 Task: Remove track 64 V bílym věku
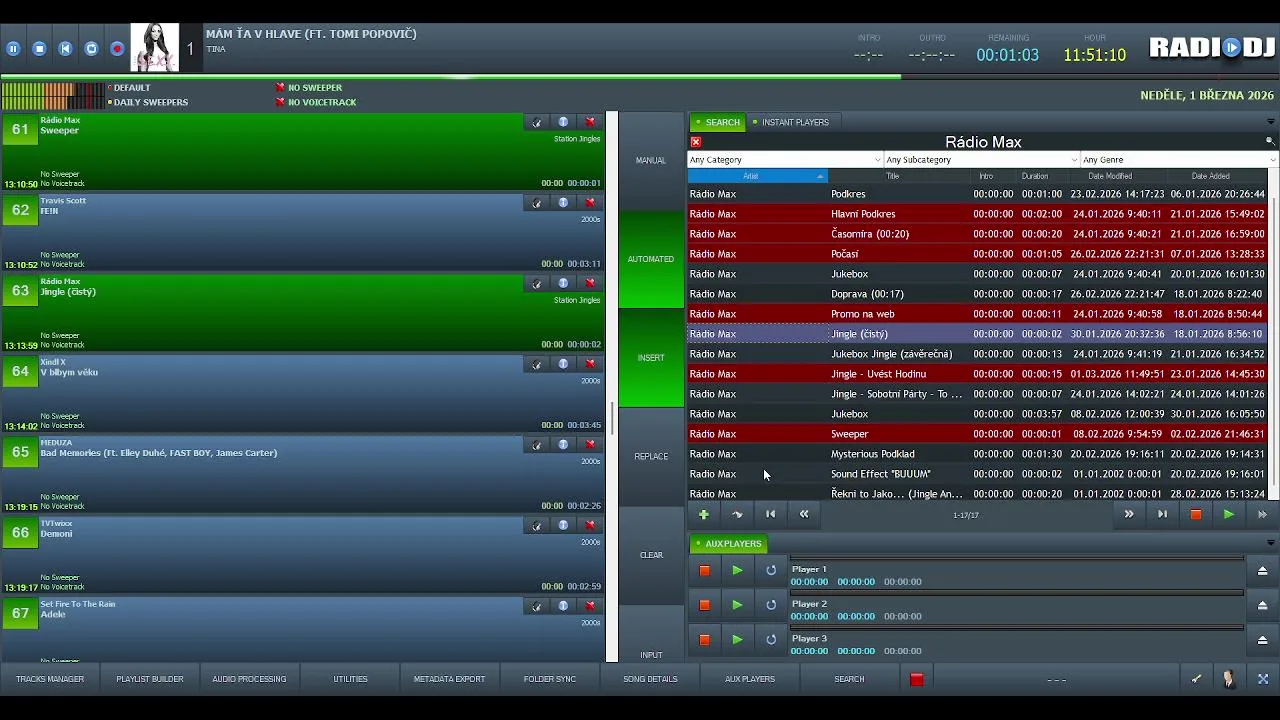590,364
